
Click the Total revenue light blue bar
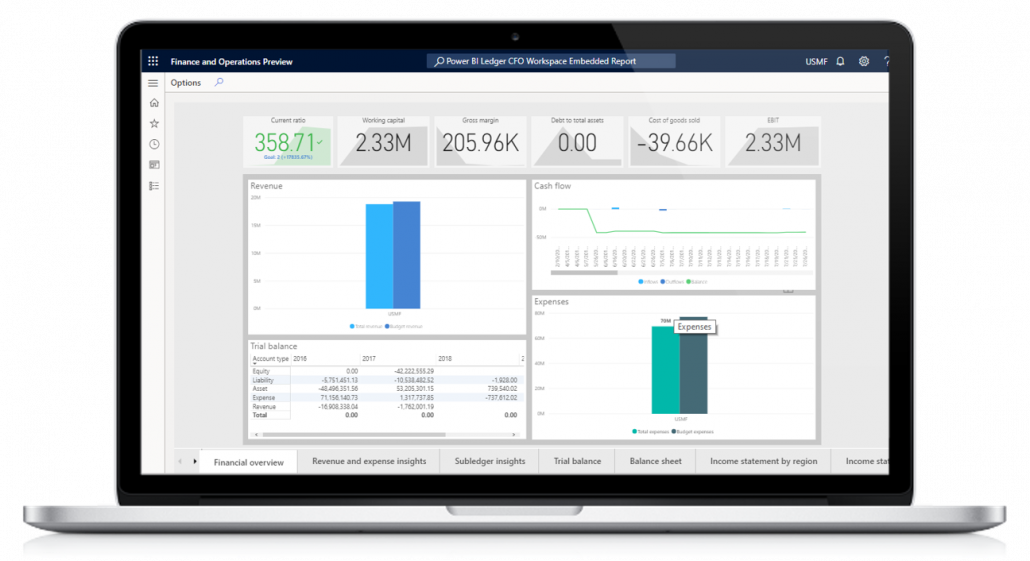click(x=379, y=256)
